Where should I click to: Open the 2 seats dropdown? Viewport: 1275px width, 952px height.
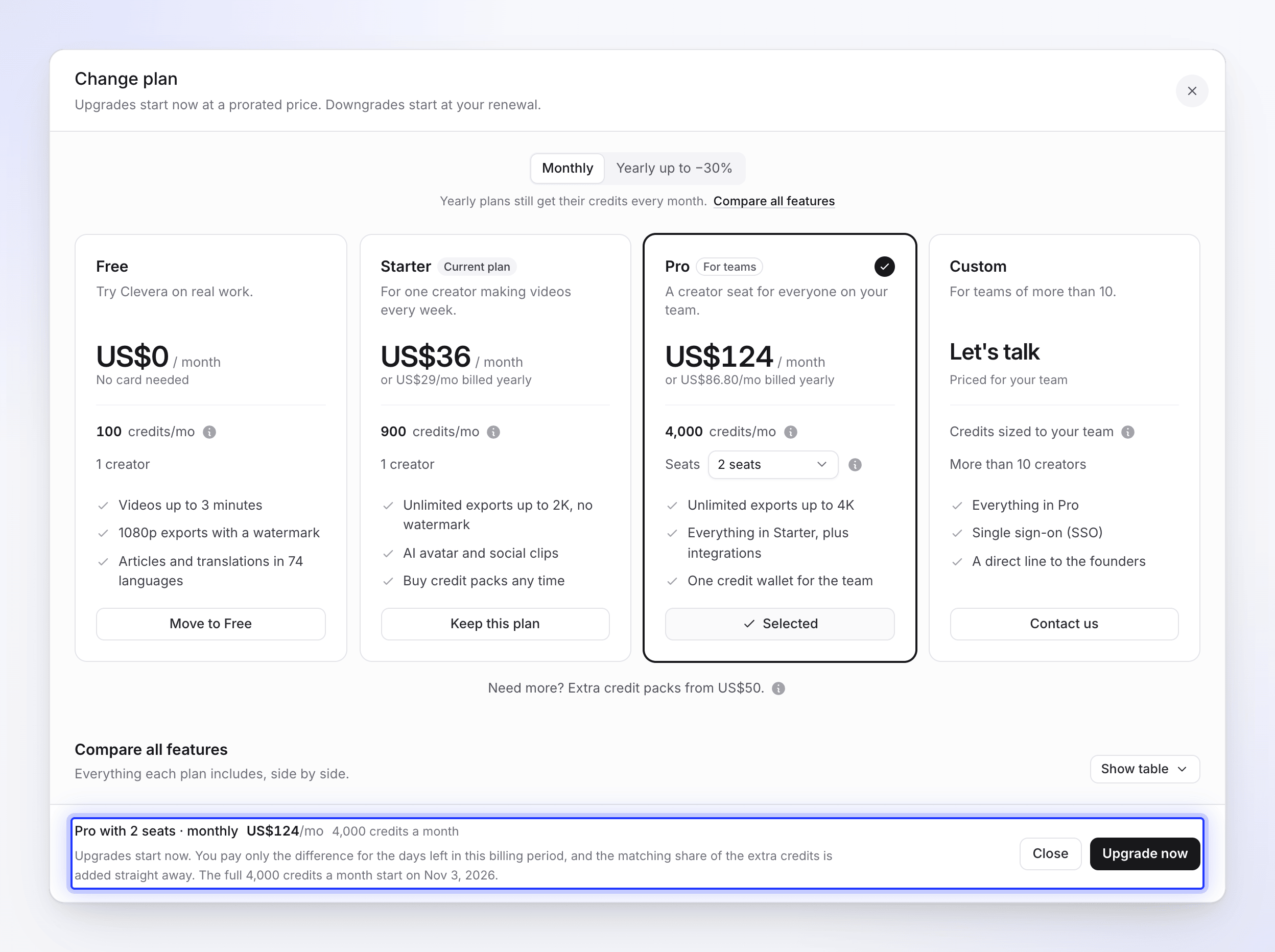[773, 464]
